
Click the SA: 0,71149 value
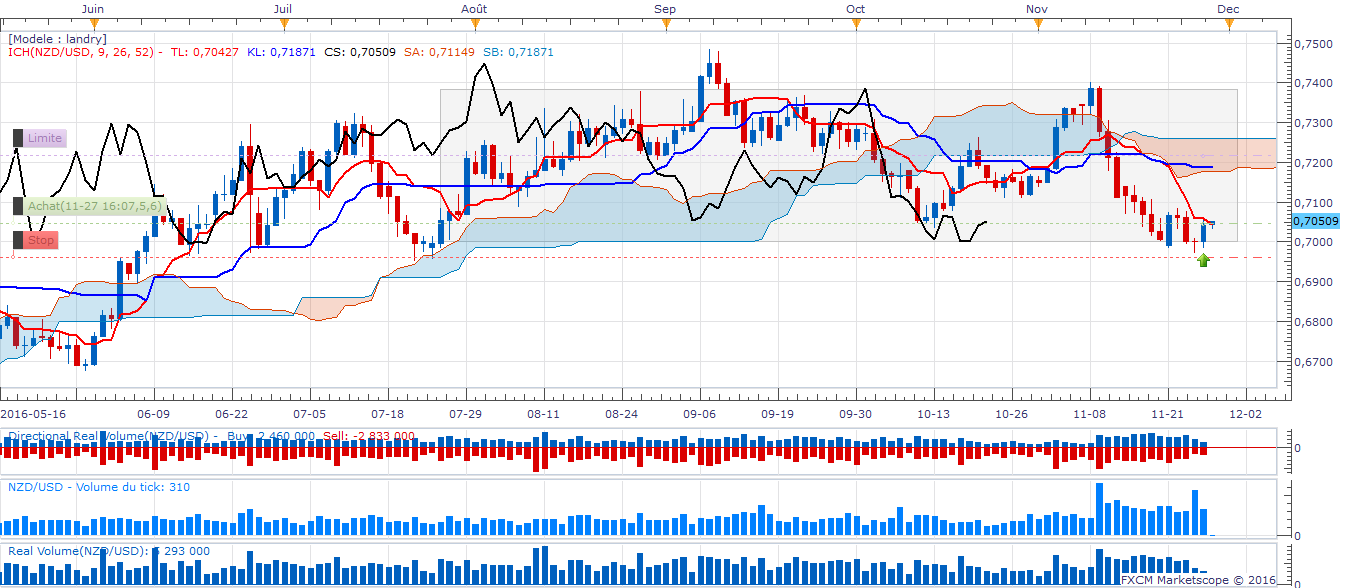pos(439,51)
